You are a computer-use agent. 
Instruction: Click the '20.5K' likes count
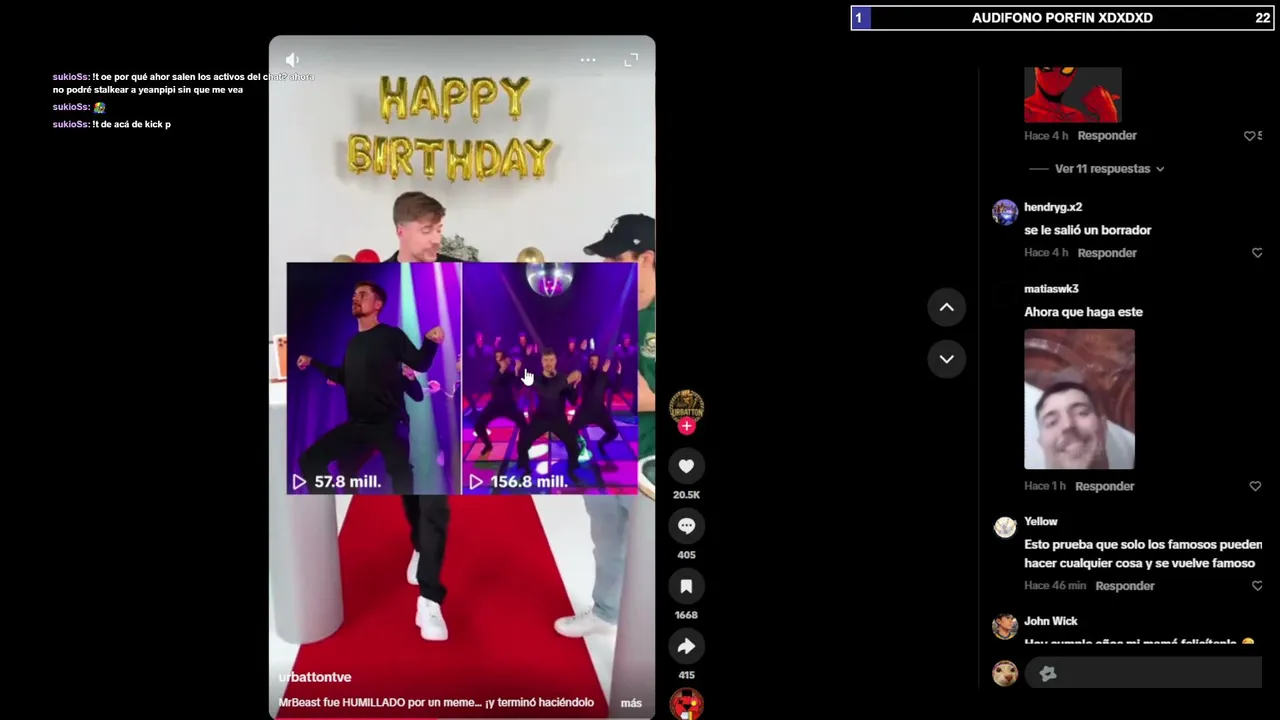coord(686,495)
